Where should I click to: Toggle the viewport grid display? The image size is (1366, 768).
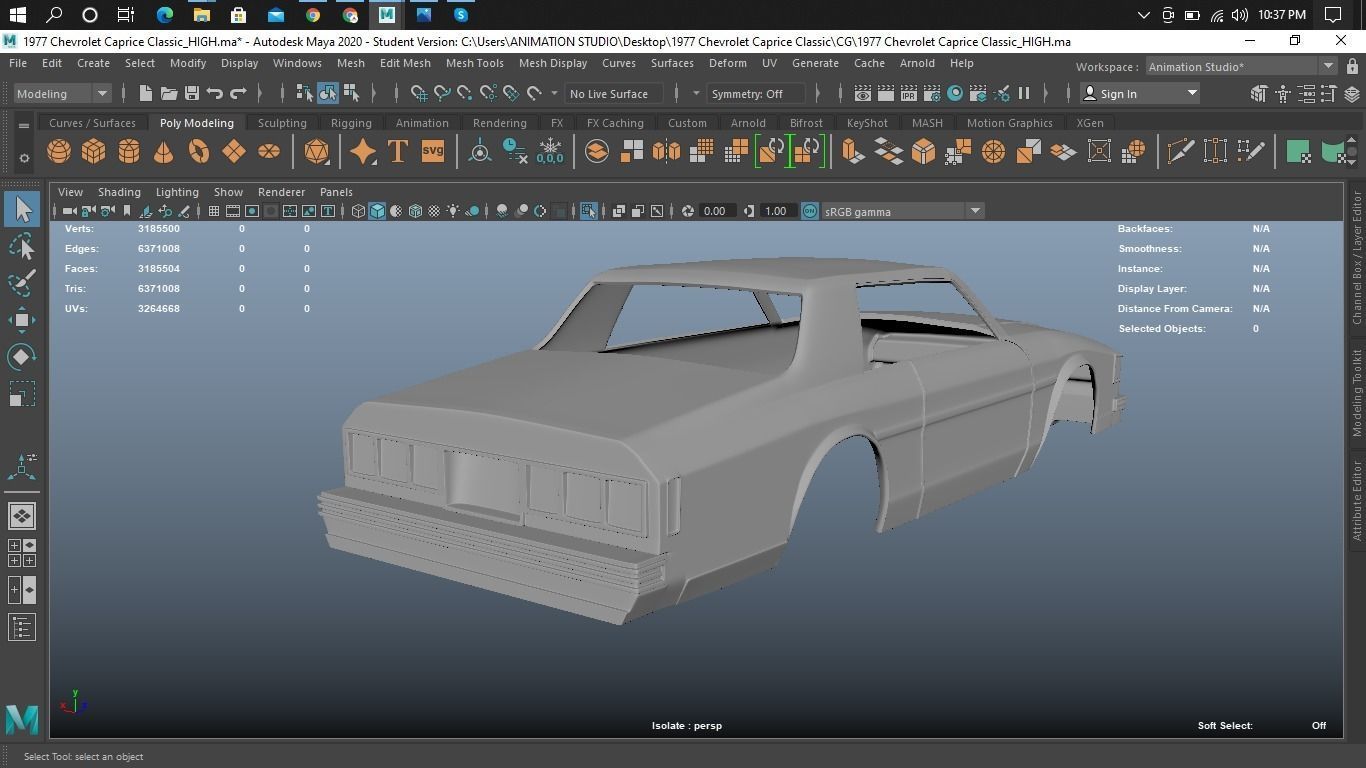pos(213,211)
